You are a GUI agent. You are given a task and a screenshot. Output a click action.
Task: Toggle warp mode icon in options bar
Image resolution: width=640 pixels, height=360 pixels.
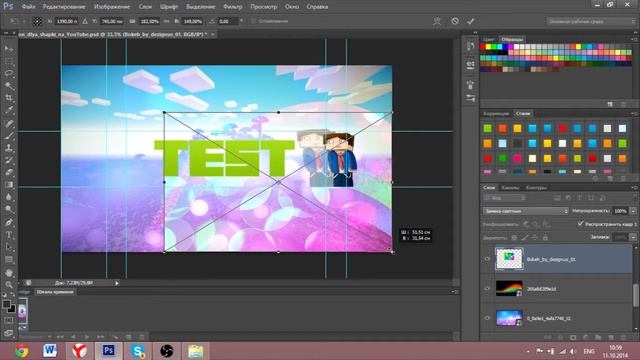[x=437, y=21]
